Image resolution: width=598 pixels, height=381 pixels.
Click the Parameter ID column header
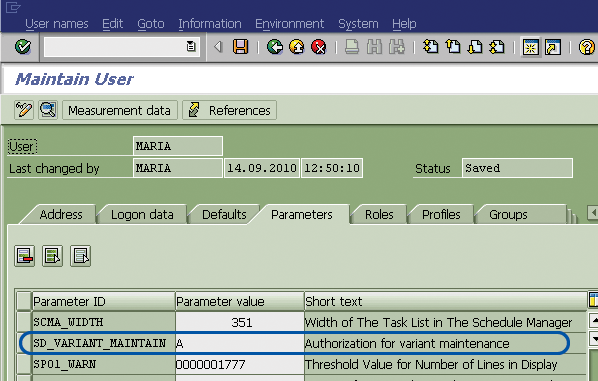[x=103, y=301]
